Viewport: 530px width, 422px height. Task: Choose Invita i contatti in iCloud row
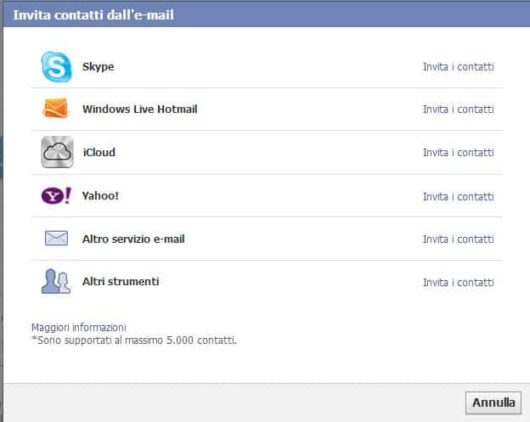(x=458, y=153)
